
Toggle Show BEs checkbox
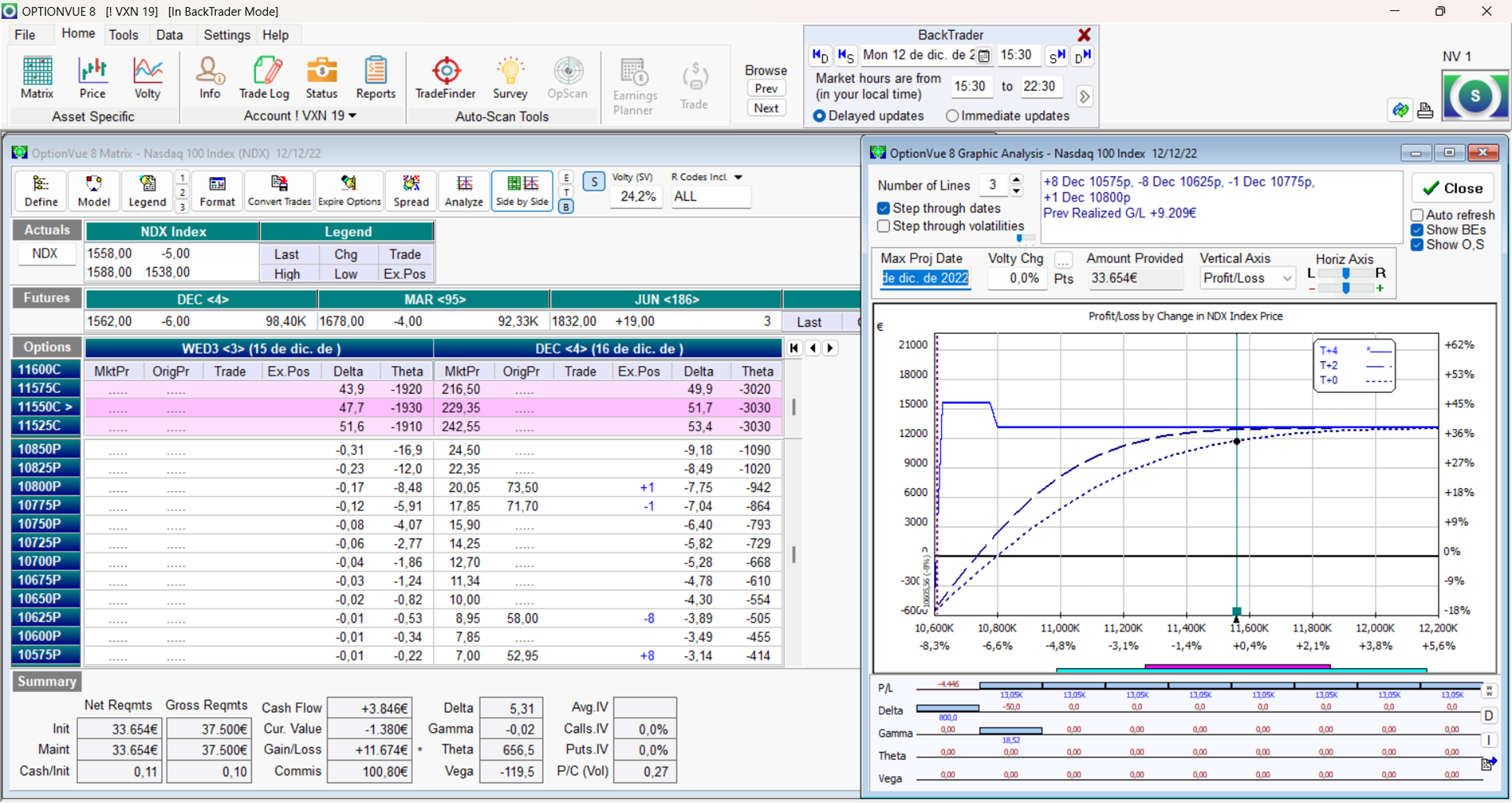(1417, 230)
